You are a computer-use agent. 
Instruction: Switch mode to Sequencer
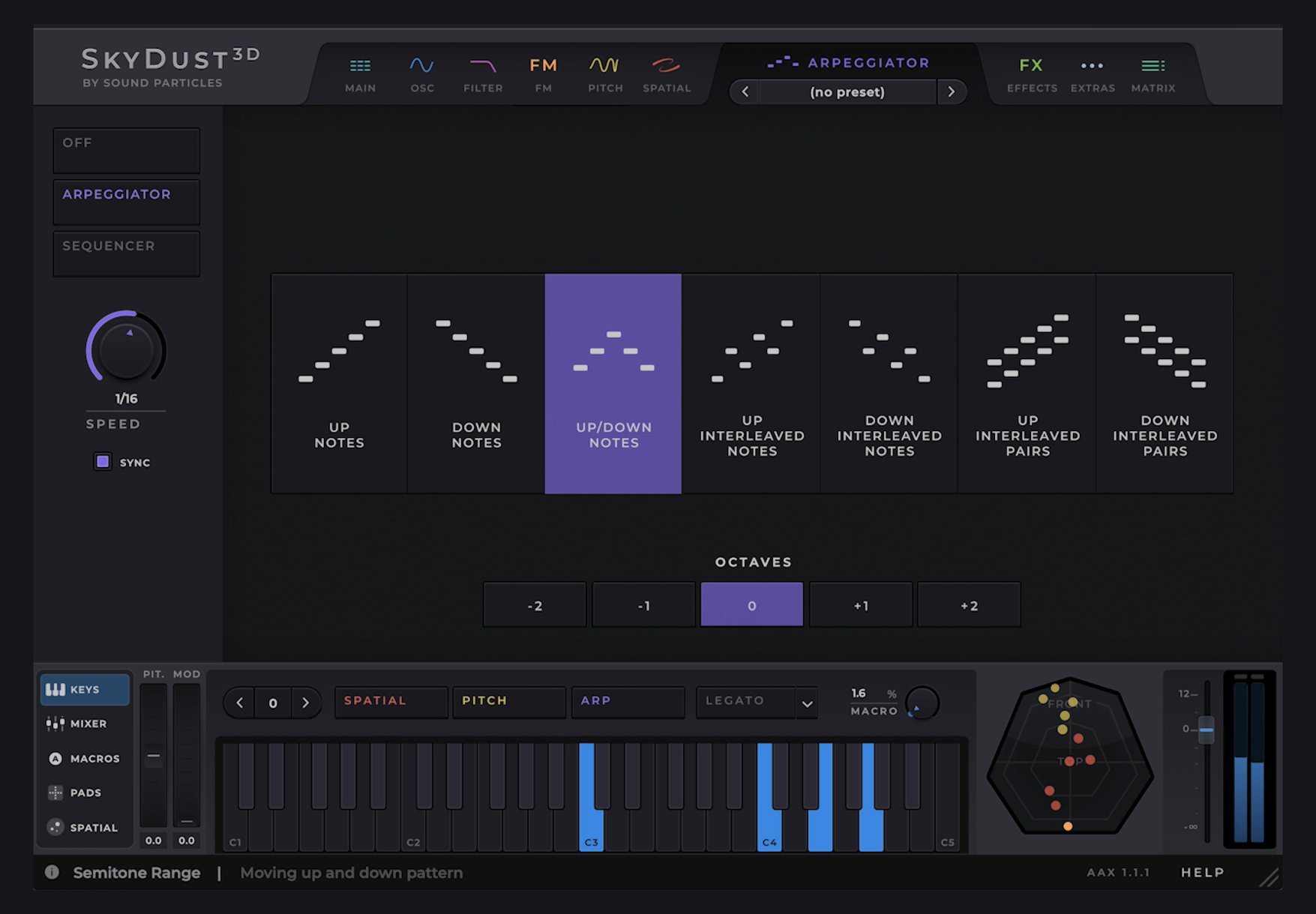(x=126, y=253)
